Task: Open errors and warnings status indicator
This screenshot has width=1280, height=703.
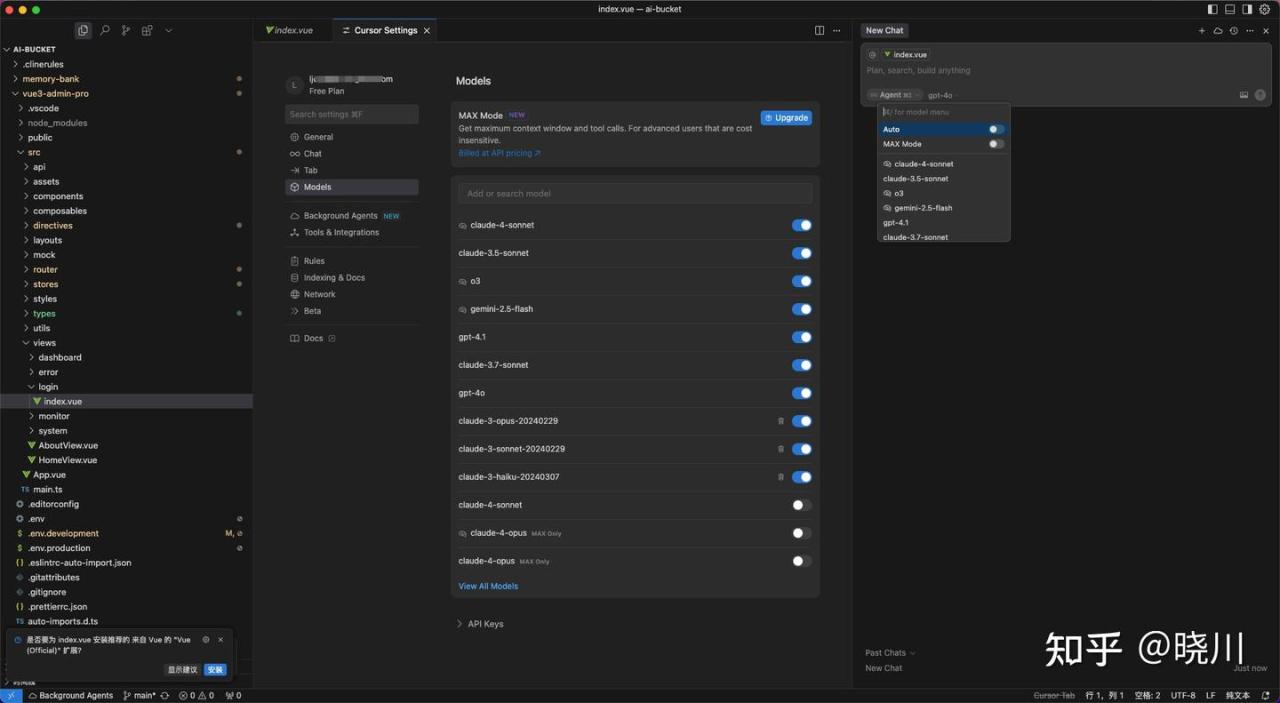Action: 196,695
